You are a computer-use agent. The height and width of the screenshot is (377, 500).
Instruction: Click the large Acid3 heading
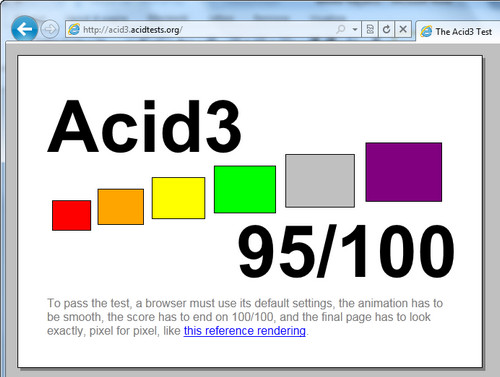pos(144,126)
